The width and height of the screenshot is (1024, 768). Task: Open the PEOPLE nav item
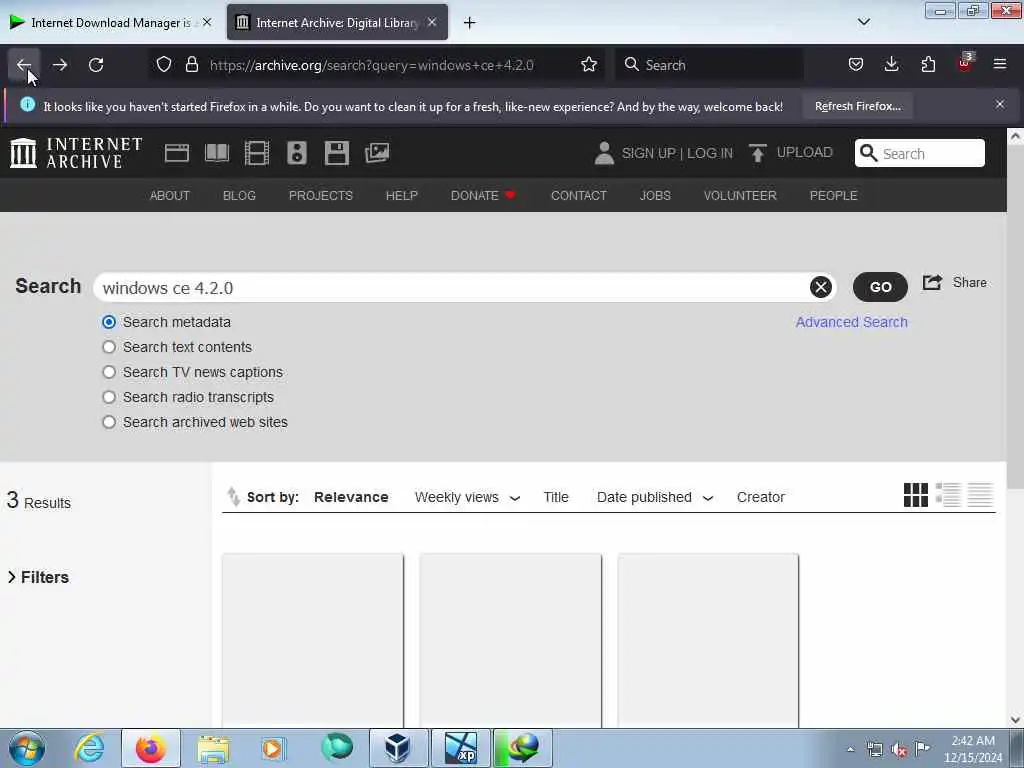(833, 196)
